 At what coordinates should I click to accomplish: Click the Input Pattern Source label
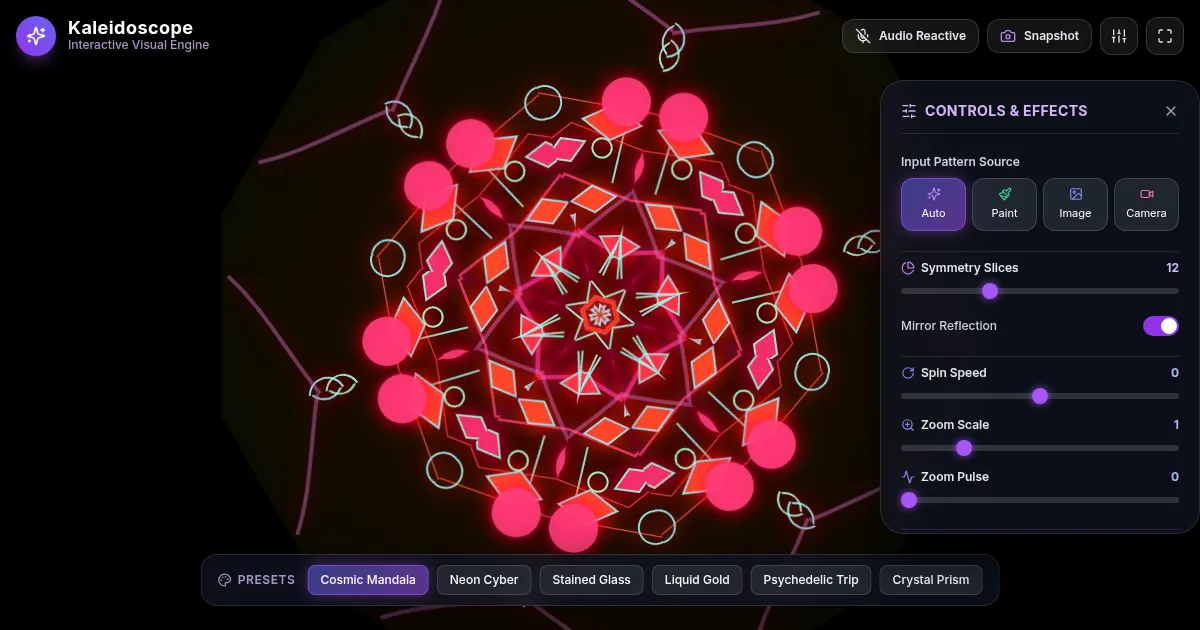pyautogui.click(x=960, y=162)
